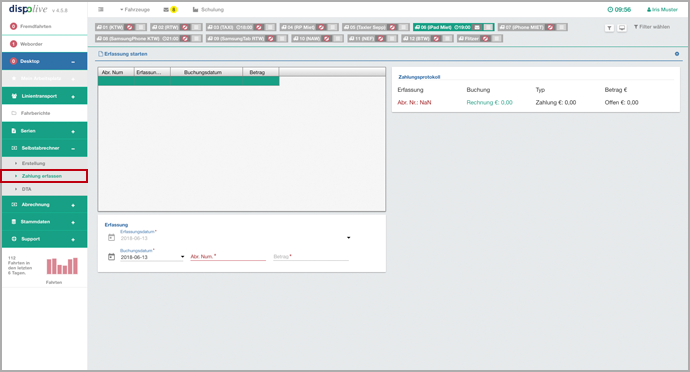
Task: Click Filter wählen
Action: 652,27
